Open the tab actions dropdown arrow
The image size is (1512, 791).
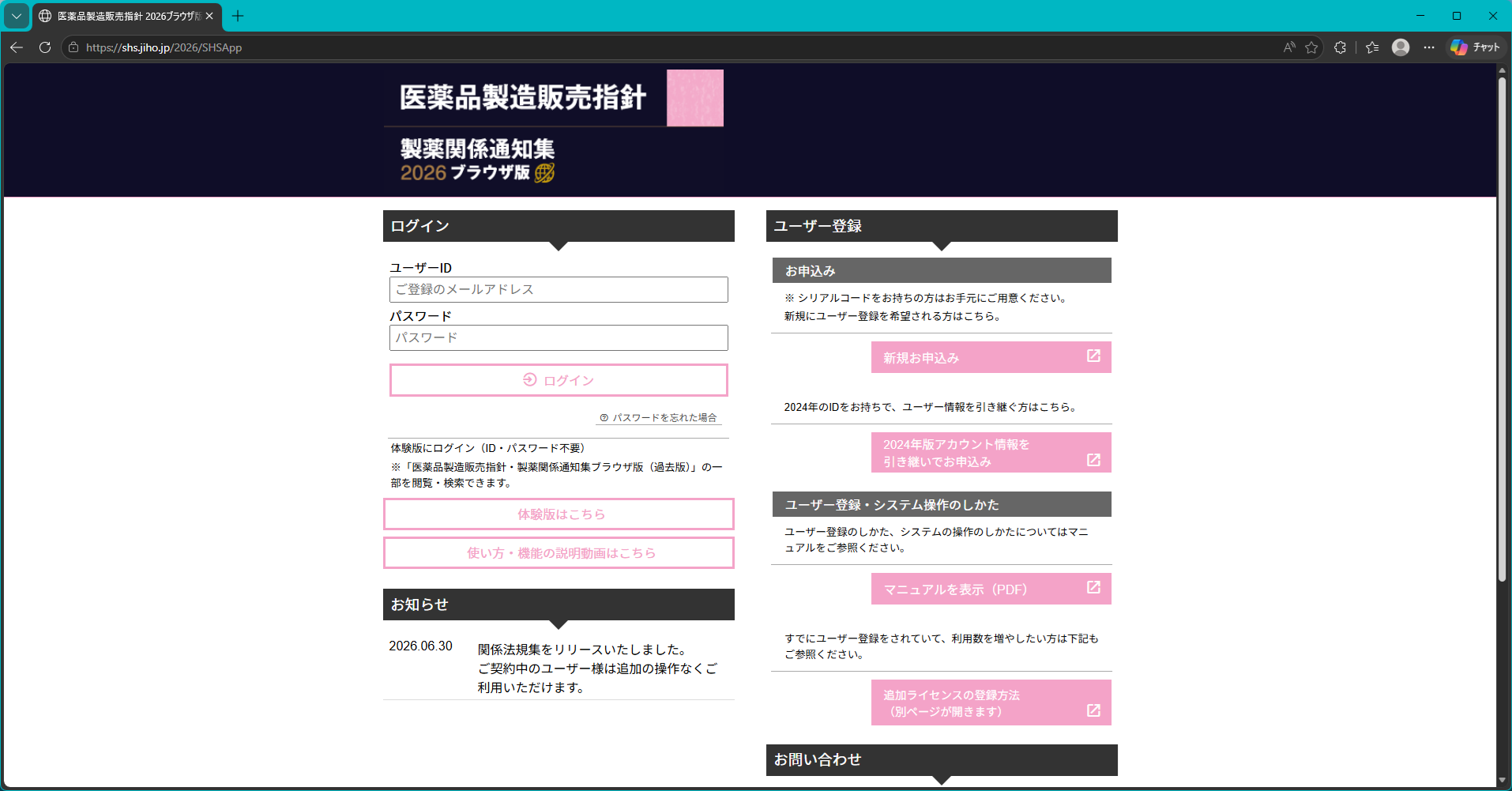click(17, 16)
